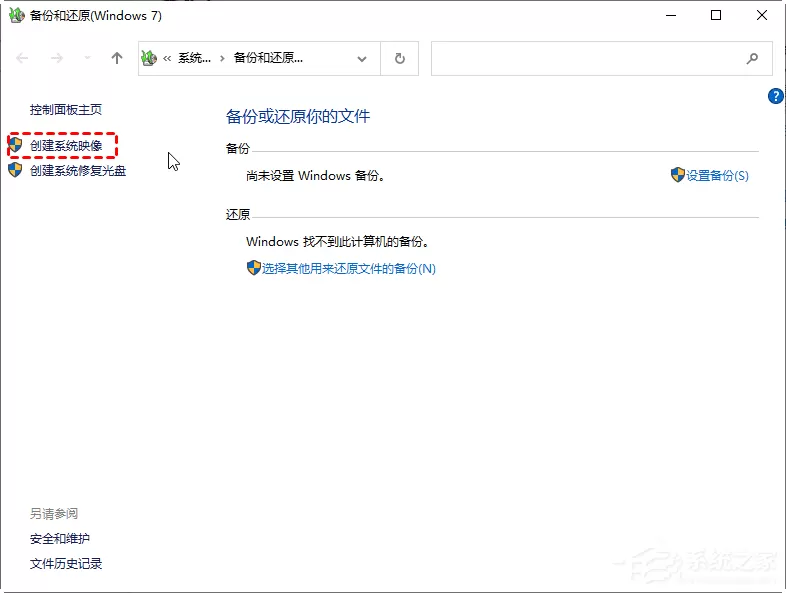786x593 pixels.
Task: Click shield icon beside 设置备份(S)
Action: tap(678, 175)
